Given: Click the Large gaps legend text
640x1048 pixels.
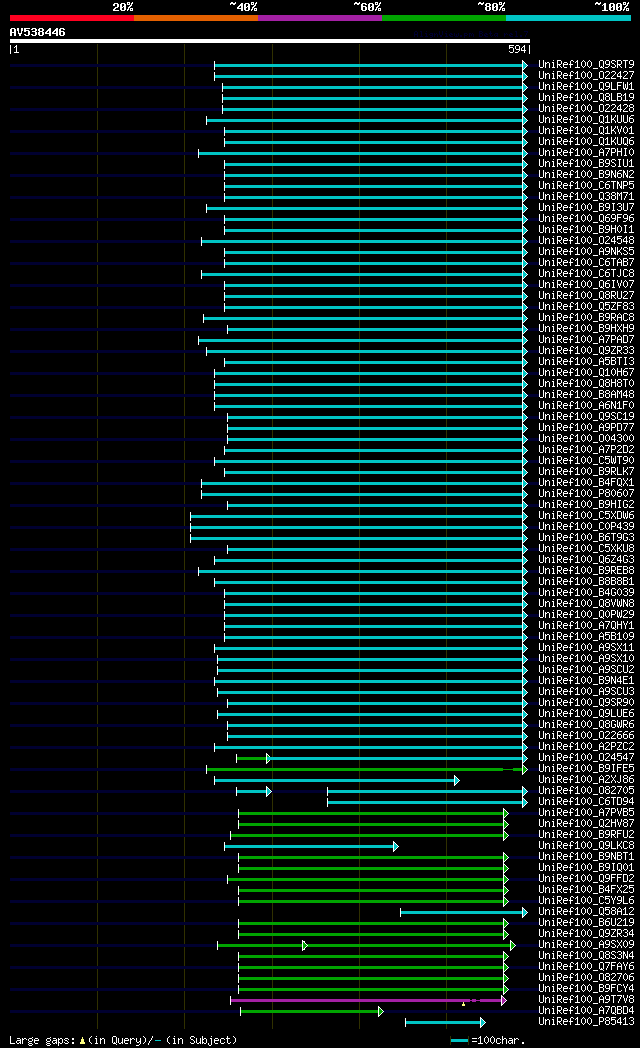Looking at the screenshot, I should (x=124, y=1041).
